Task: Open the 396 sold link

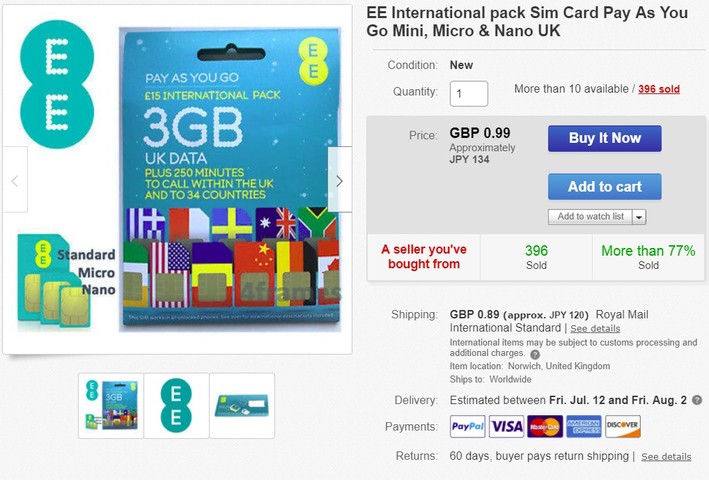Action: click(659, 89)
